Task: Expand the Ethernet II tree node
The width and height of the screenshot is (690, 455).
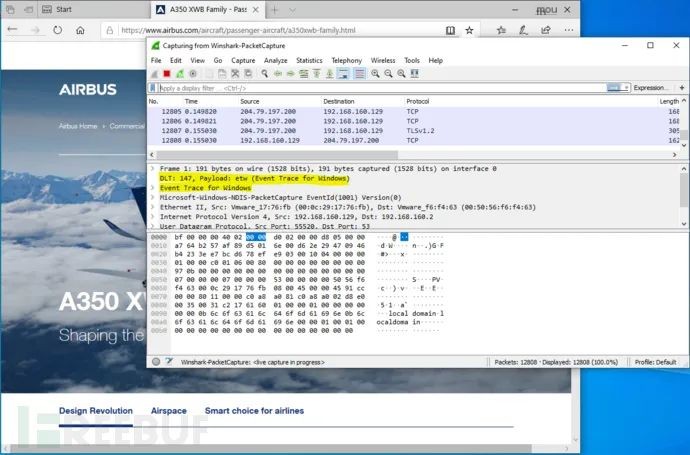Action: [x=153, y=207]
